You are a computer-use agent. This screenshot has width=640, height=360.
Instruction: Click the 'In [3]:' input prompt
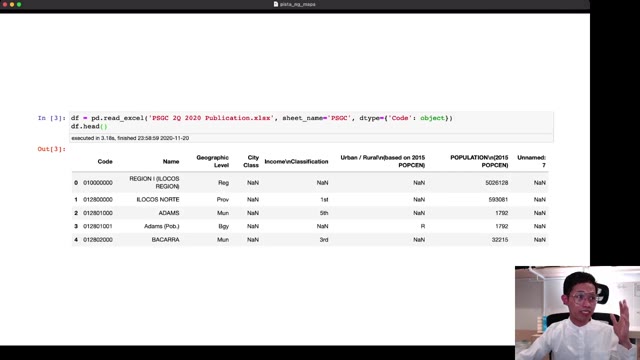click(51, 118)
